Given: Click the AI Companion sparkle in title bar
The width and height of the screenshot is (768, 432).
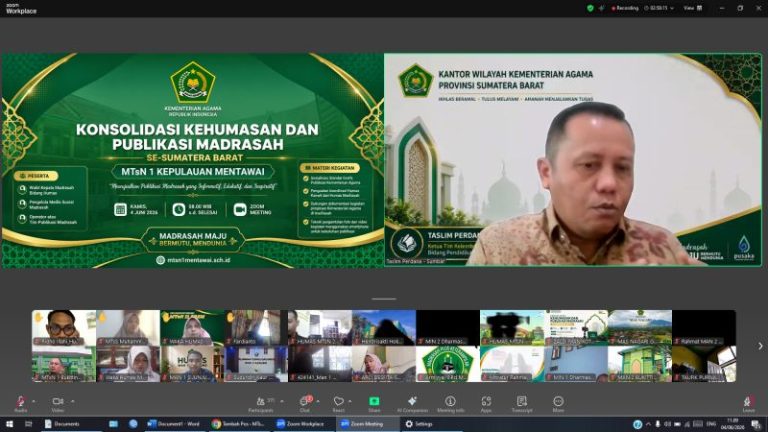Looking at the screenshot, I should pos(601,8).
